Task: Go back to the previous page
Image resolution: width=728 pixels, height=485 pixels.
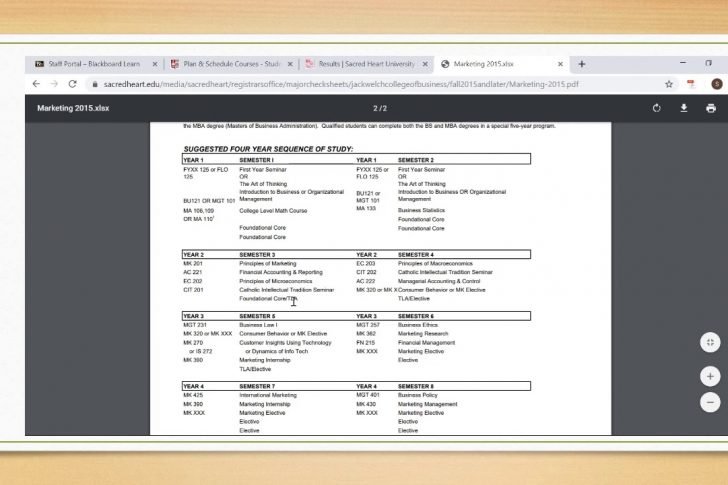Action: click(37, 84)
